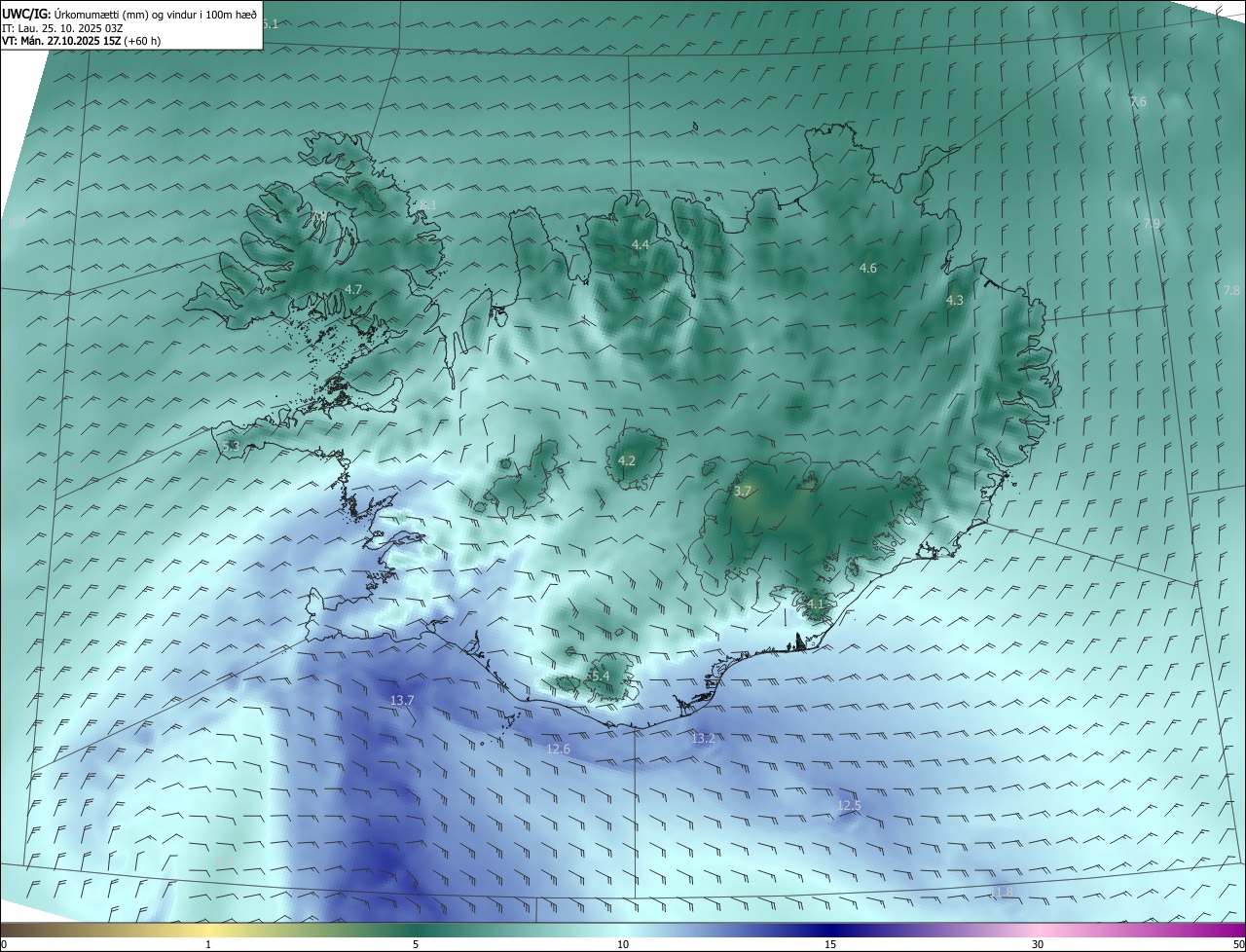This screenshot has width=1246, height=952.
Task: Click the 13.7 value label on the map
Action: pyautogui.click(x=402, y=700)
